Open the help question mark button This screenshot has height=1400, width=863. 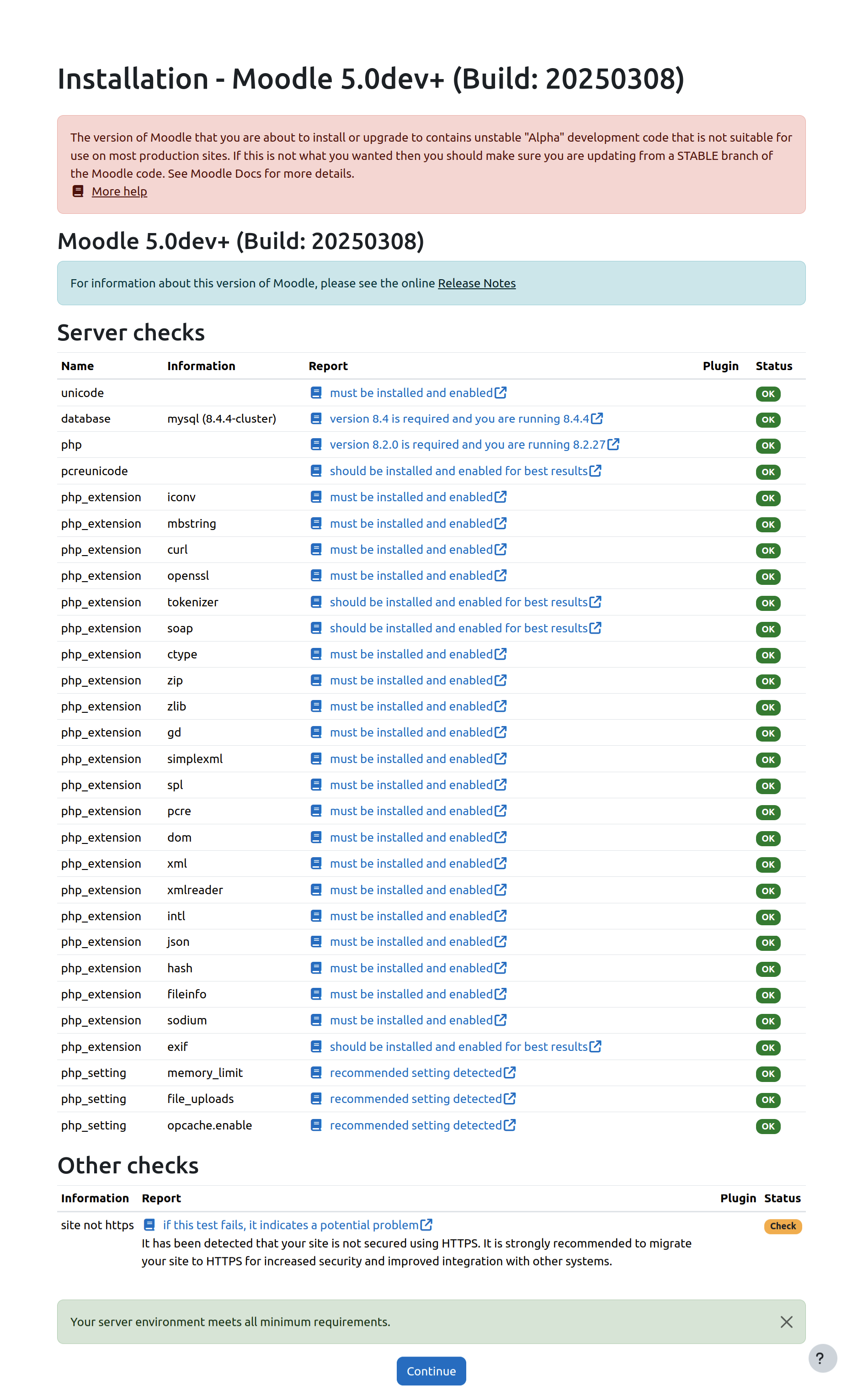click(x=822, y=1358)
